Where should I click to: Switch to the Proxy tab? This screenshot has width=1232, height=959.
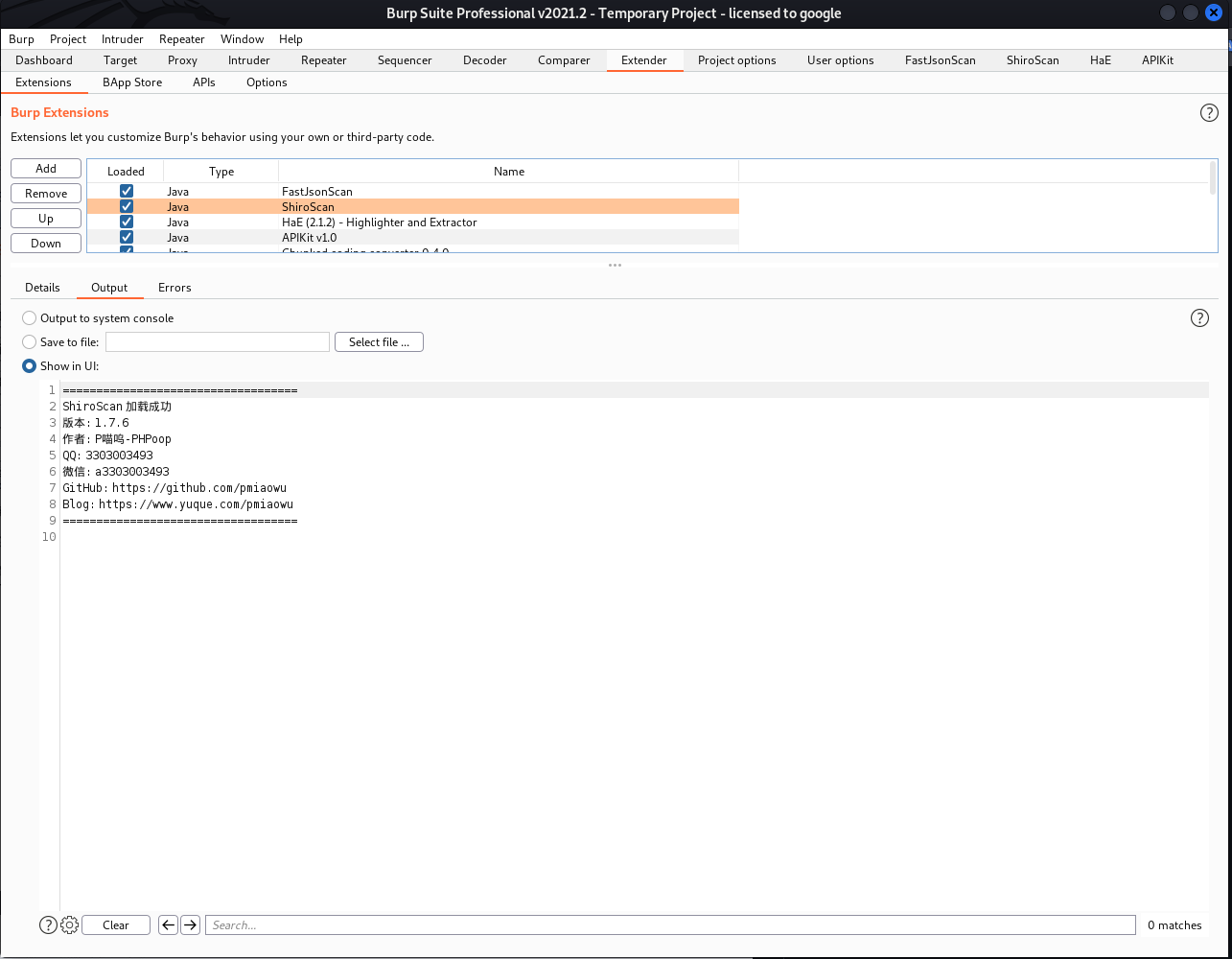coord(182,59)
